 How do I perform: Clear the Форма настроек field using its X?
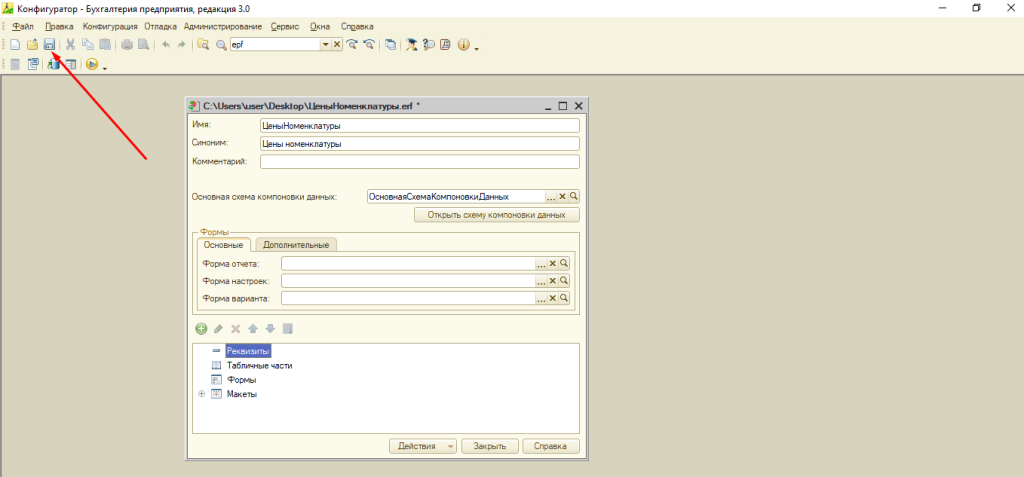coord(552,281)
